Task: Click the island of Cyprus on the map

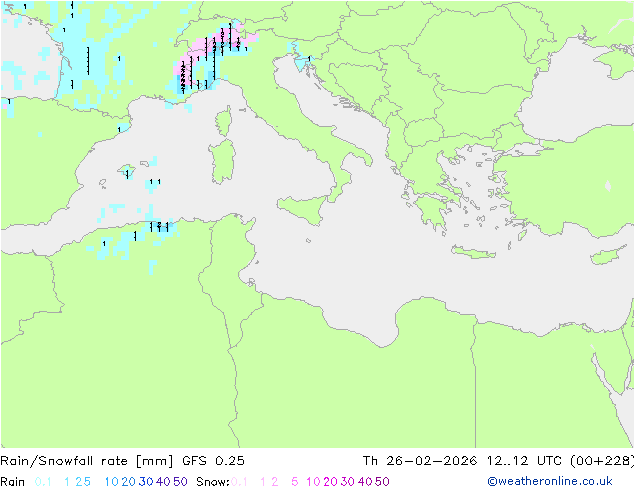Action: pyautogui.click(x=609, y=255)
